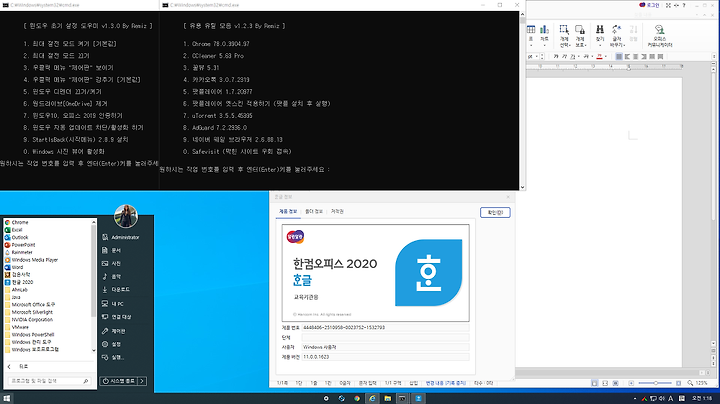Toggle underline formatting in Hangul toolbar
The width and height of the screenshot is (720, 404).
click(573, 56)
